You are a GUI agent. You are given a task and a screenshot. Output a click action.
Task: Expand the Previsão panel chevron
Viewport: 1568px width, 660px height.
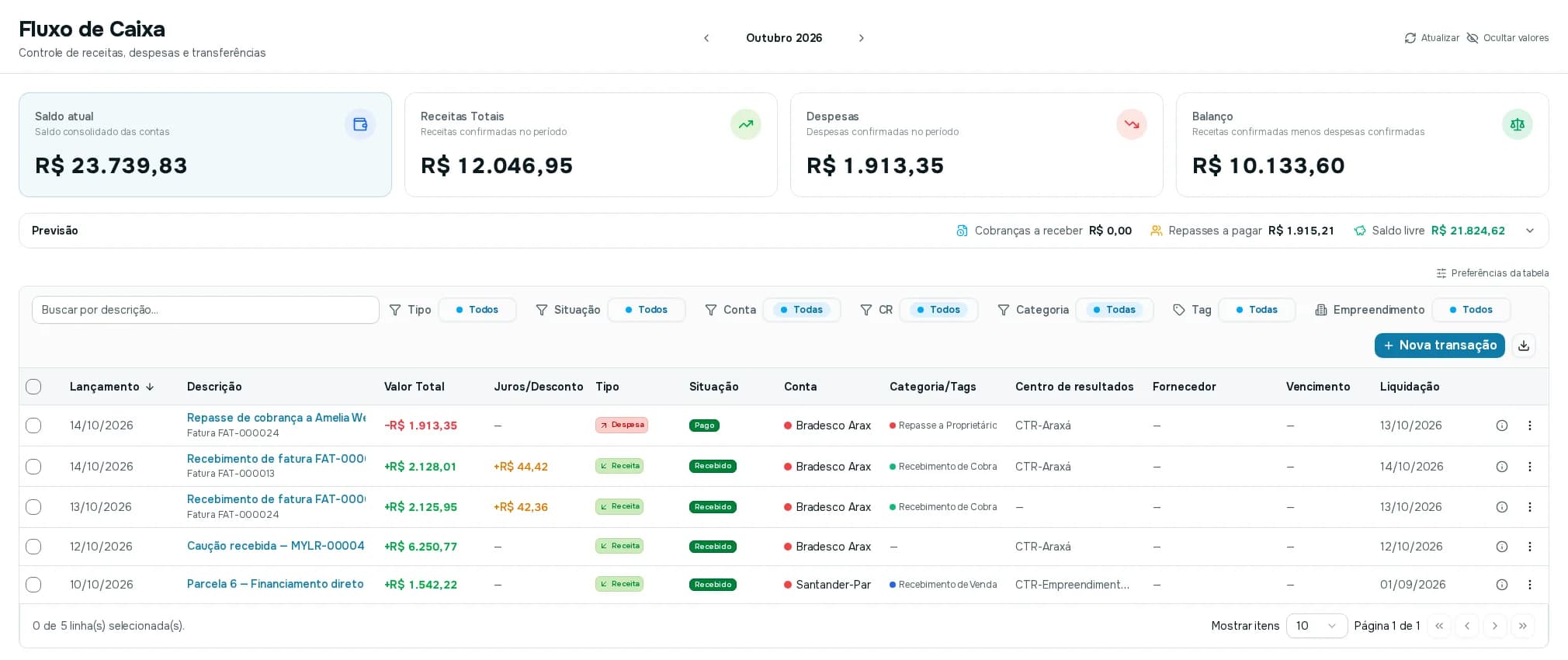(x=1530, y=231)
